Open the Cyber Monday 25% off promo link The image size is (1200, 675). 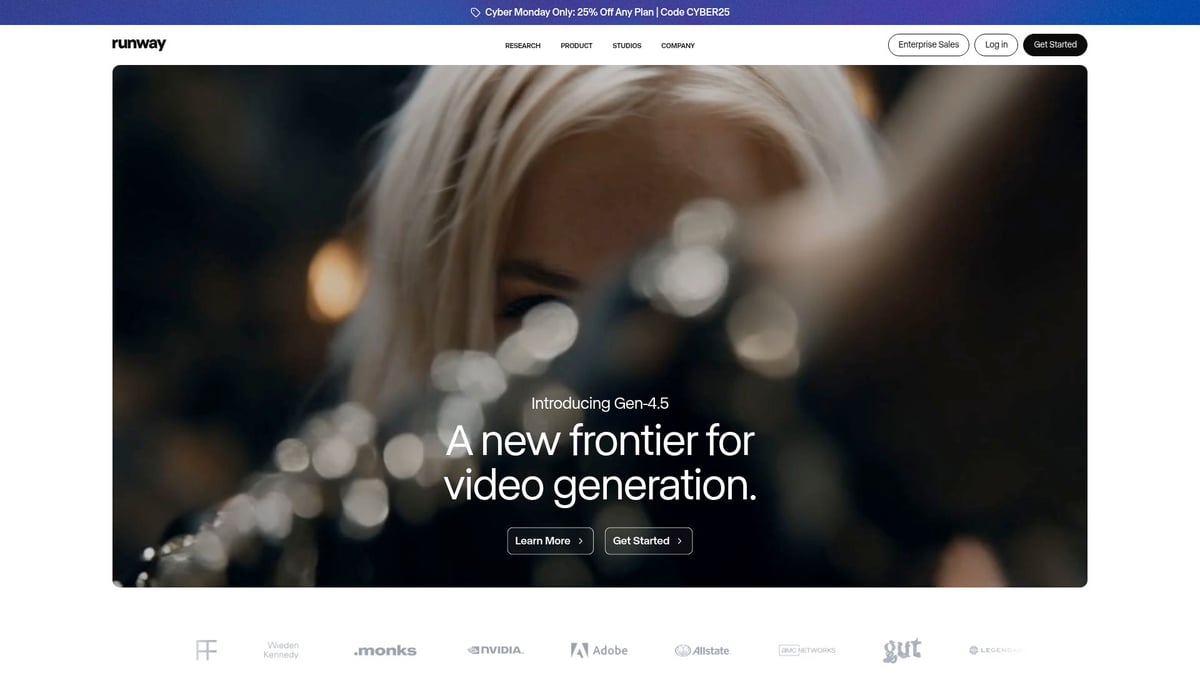(x=606, y=12)
